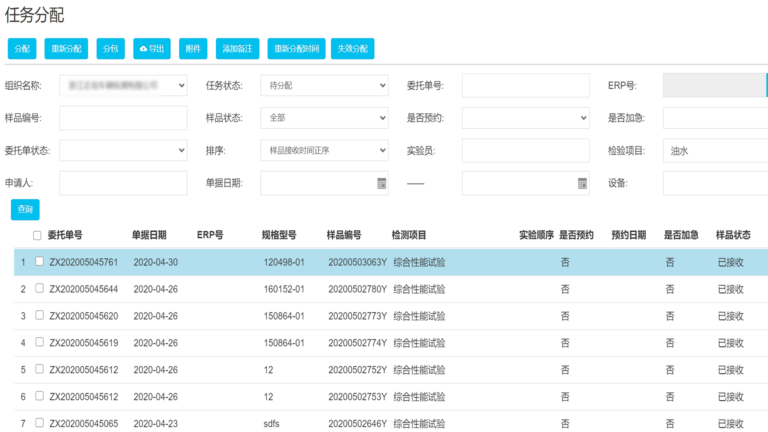
Task: Click the 检验项目 field containing 油水
Action: click(x=716, y=150)
